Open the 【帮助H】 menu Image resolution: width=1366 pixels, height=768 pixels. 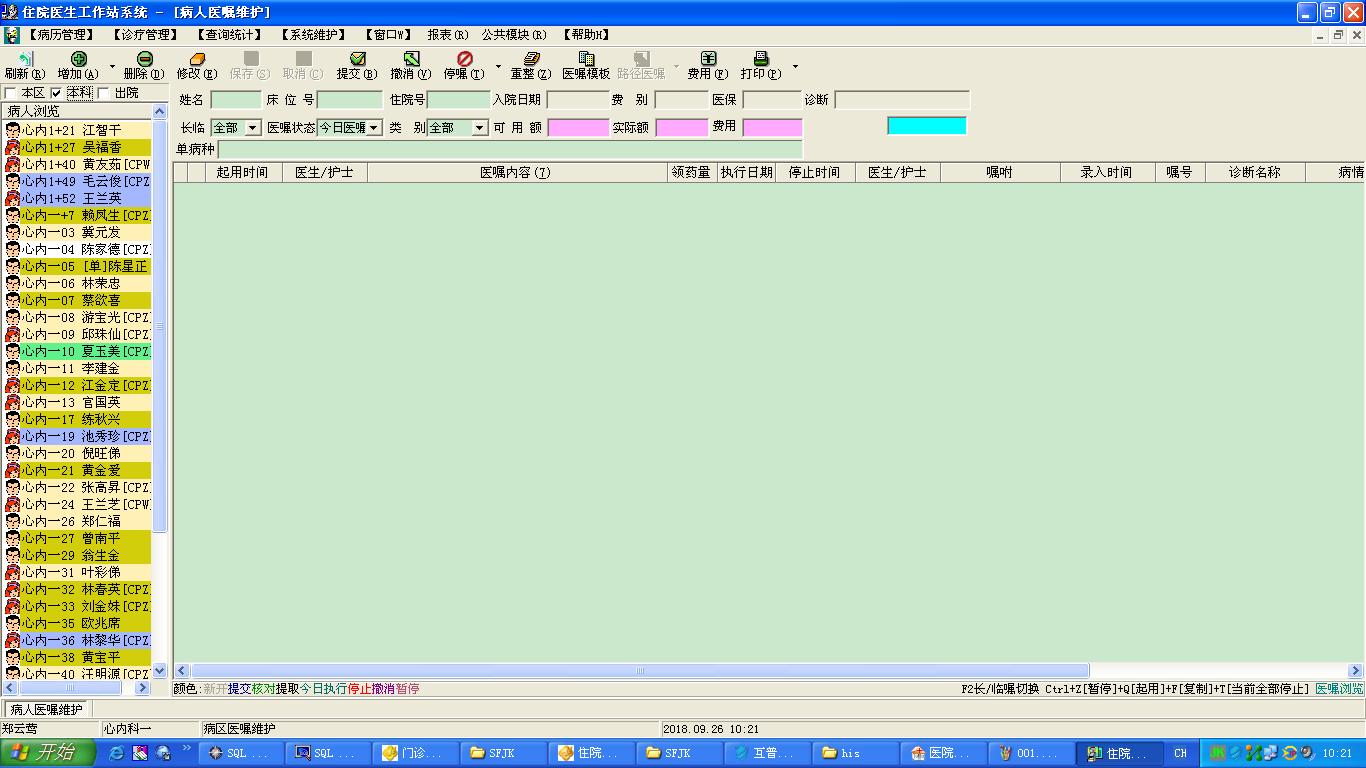[x=586, y=35]
